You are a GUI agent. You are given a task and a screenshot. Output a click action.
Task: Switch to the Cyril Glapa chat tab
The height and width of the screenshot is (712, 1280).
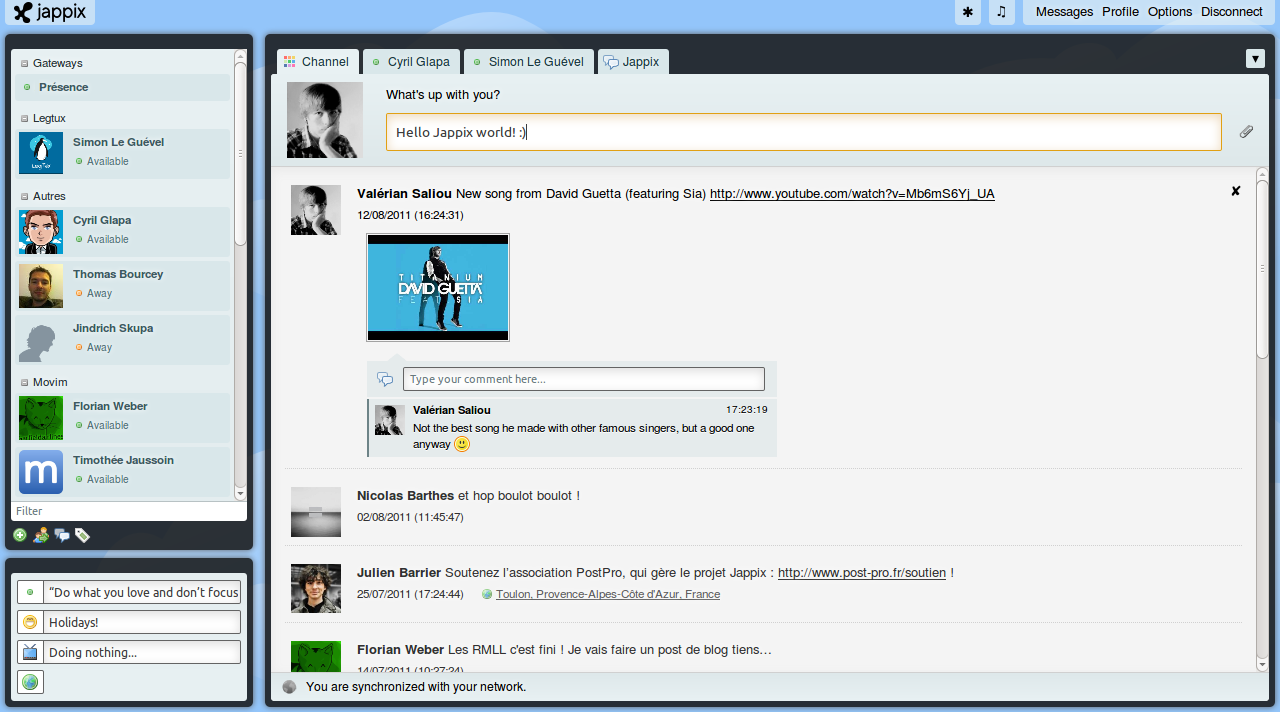411,62
